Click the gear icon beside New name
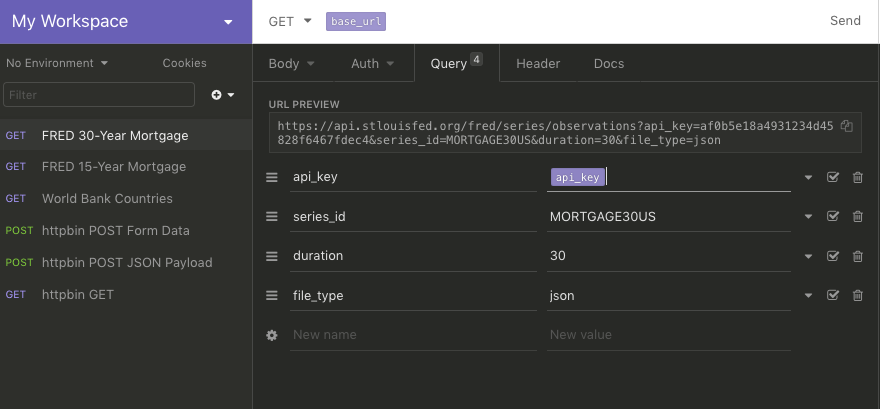This screenshot has height=409, width=880. click(x=272, y=335)
